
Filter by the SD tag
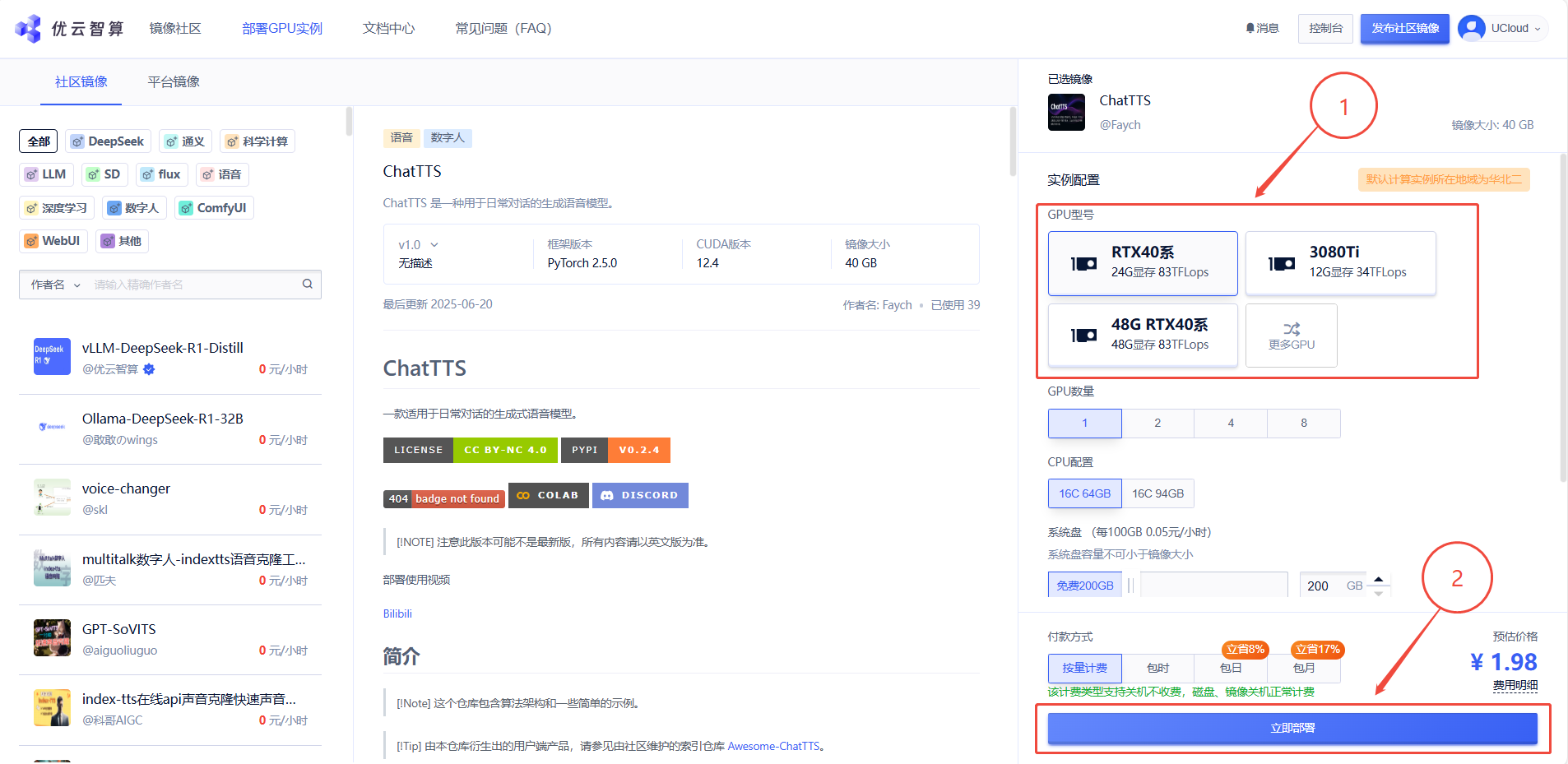[x=104, y=174]
